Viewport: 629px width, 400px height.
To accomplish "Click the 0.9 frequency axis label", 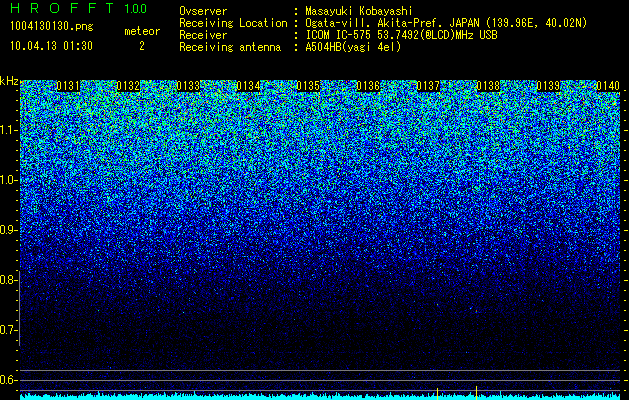I will click(8, 230).
